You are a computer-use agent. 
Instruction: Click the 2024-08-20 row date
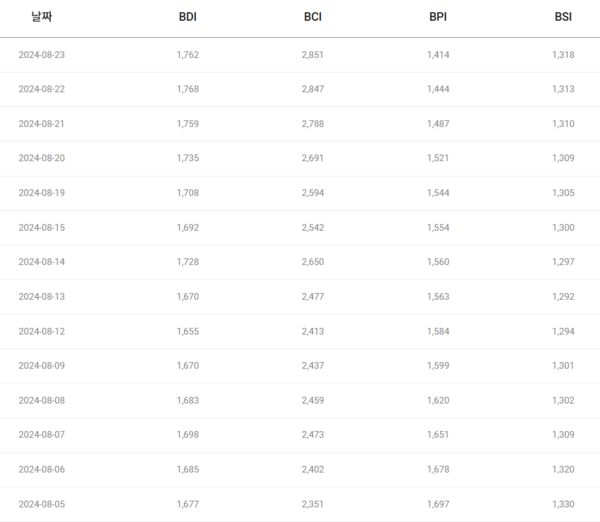(x=41, y=158)
